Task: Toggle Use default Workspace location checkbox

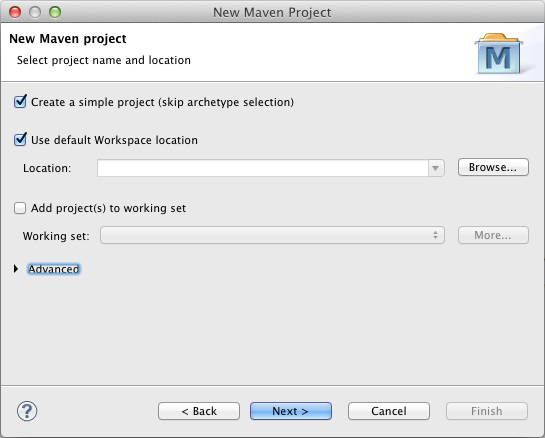Action: 20,140
